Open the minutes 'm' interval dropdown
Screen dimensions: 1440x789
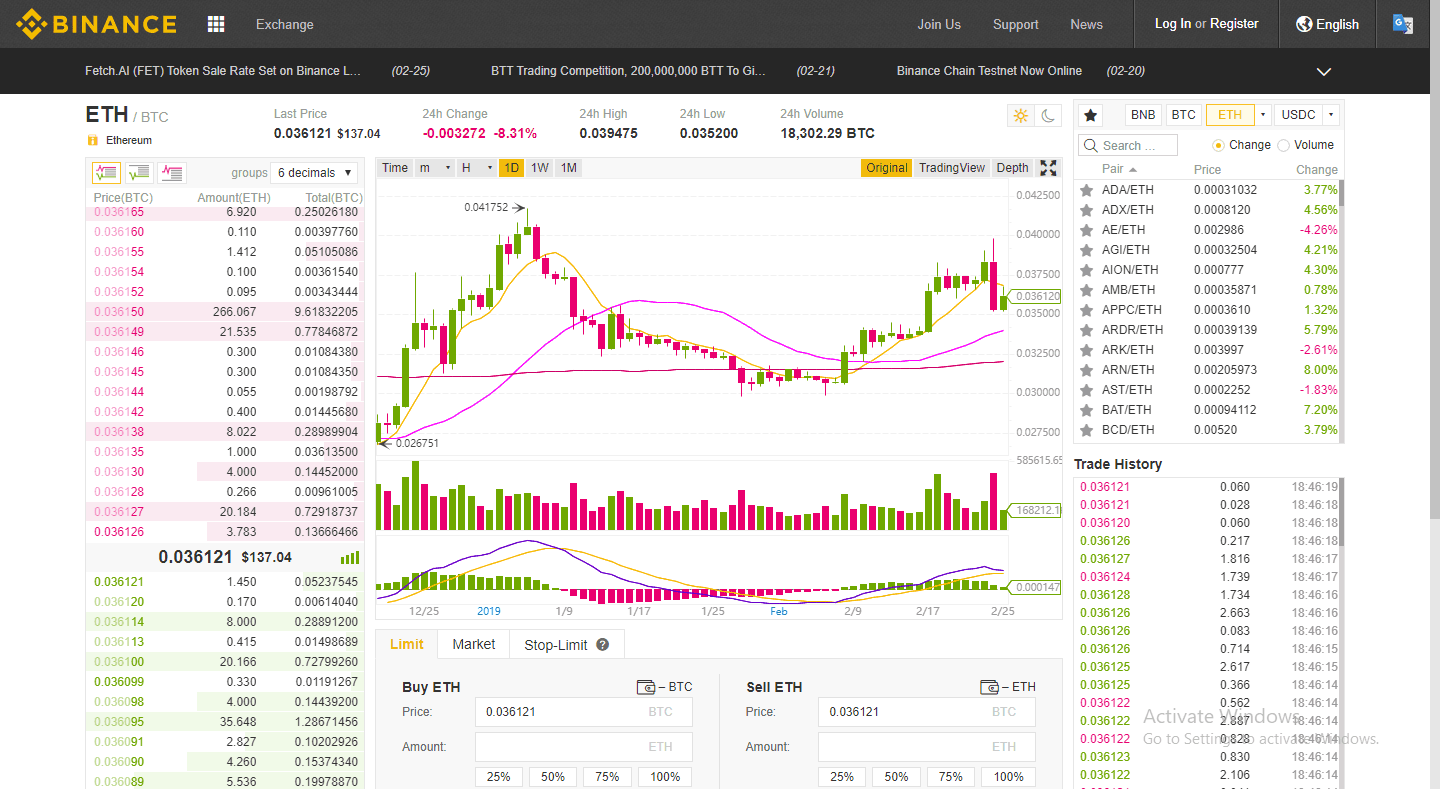(435, 168)
